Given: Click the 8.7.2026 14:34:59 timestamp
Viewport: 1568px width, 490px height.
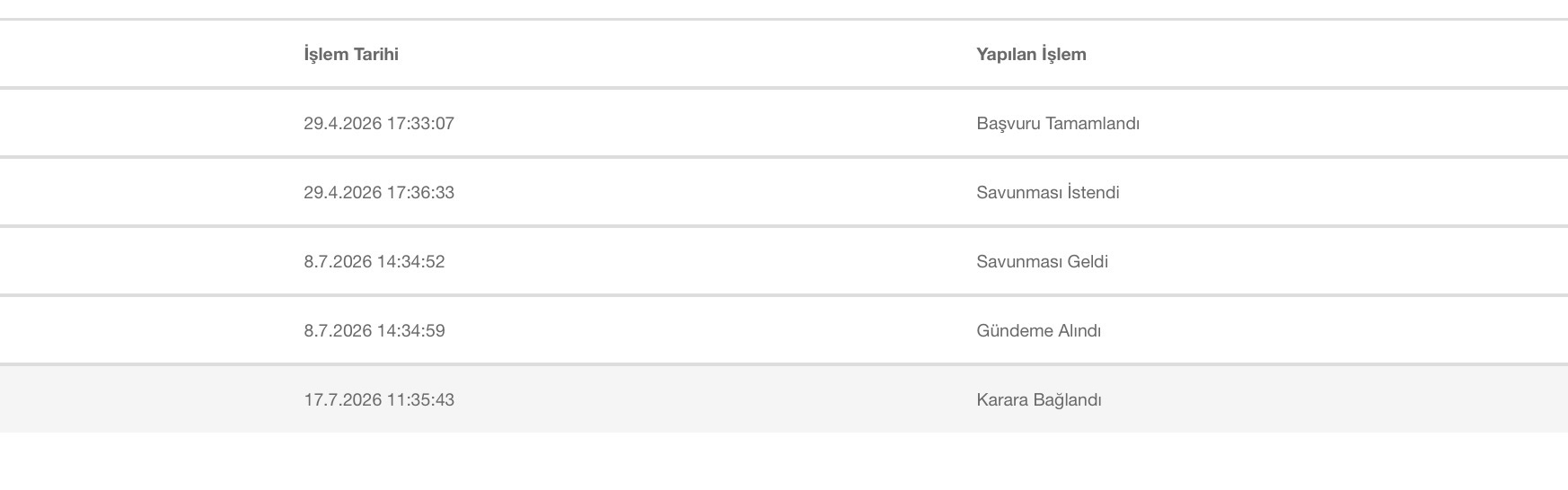Looking at the screenshot, I should pyautogui.click(x=374, y=331).
